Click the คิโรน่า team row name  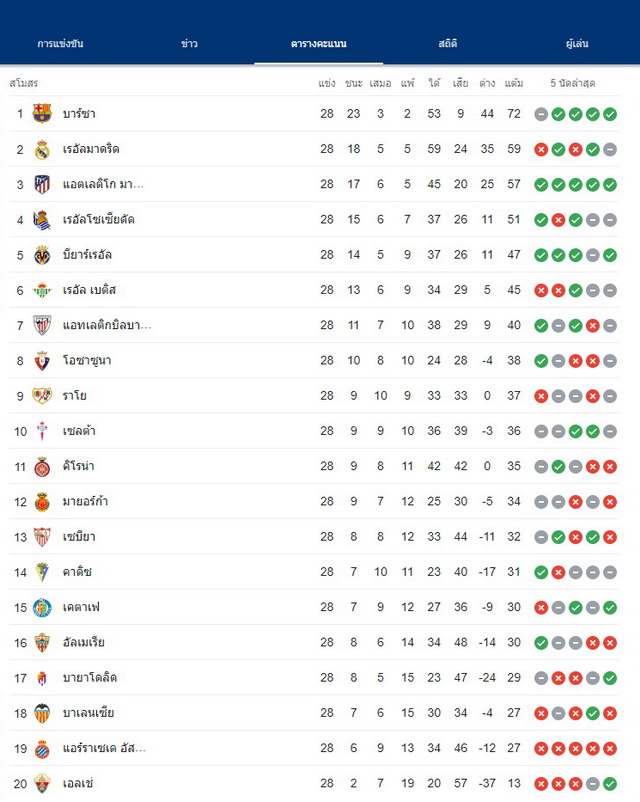pos(79,466)
